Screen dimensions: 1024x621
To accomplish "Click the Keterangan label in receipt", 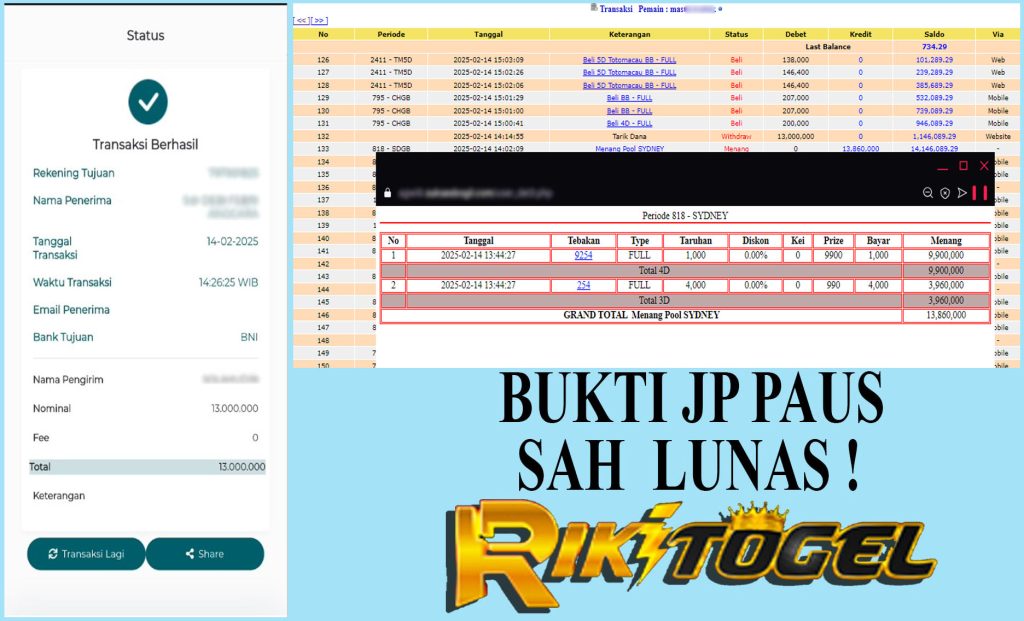I will pos(59,496).
